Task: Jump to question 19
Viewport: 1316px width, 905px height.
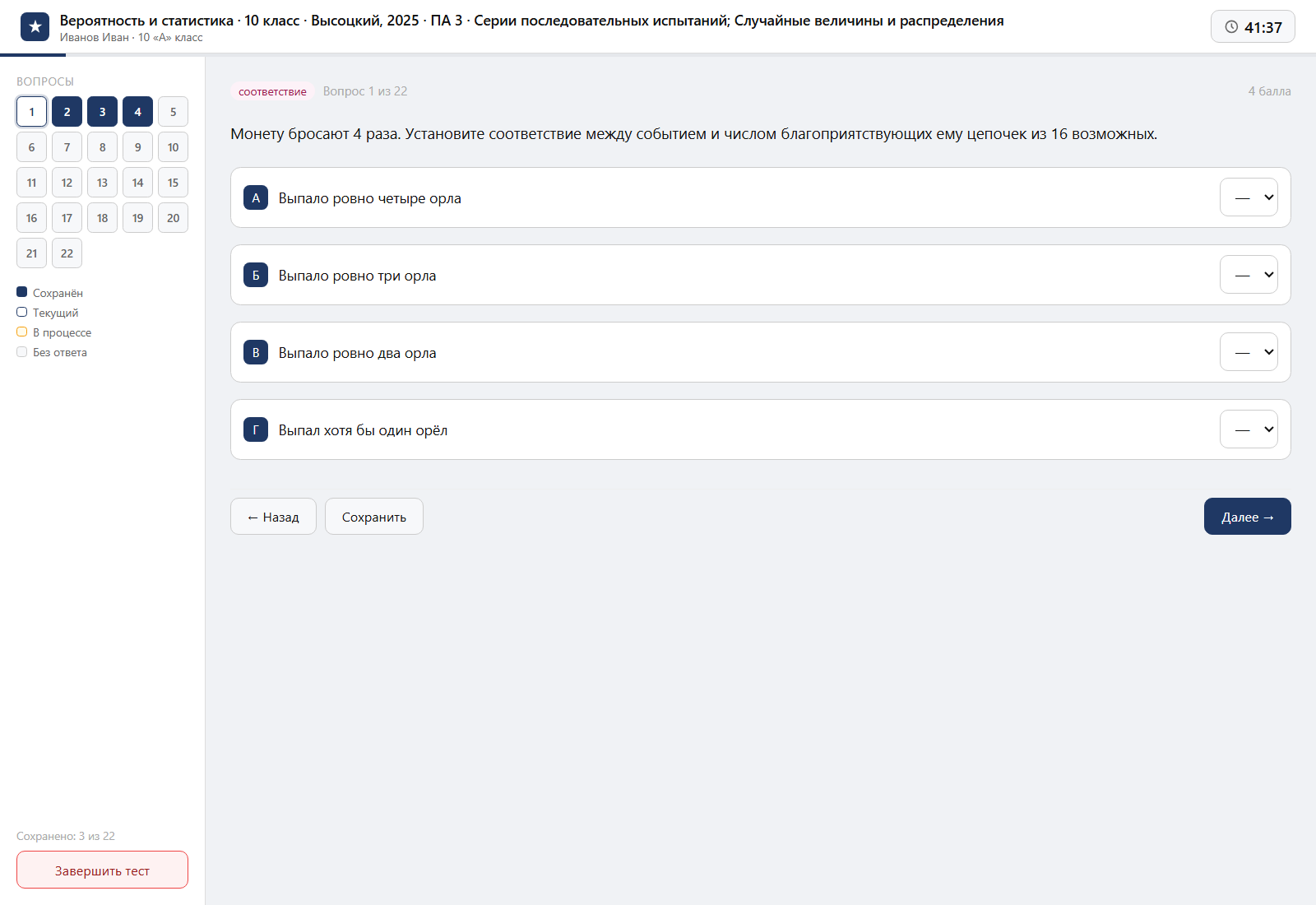Action: tap(137, 218)
